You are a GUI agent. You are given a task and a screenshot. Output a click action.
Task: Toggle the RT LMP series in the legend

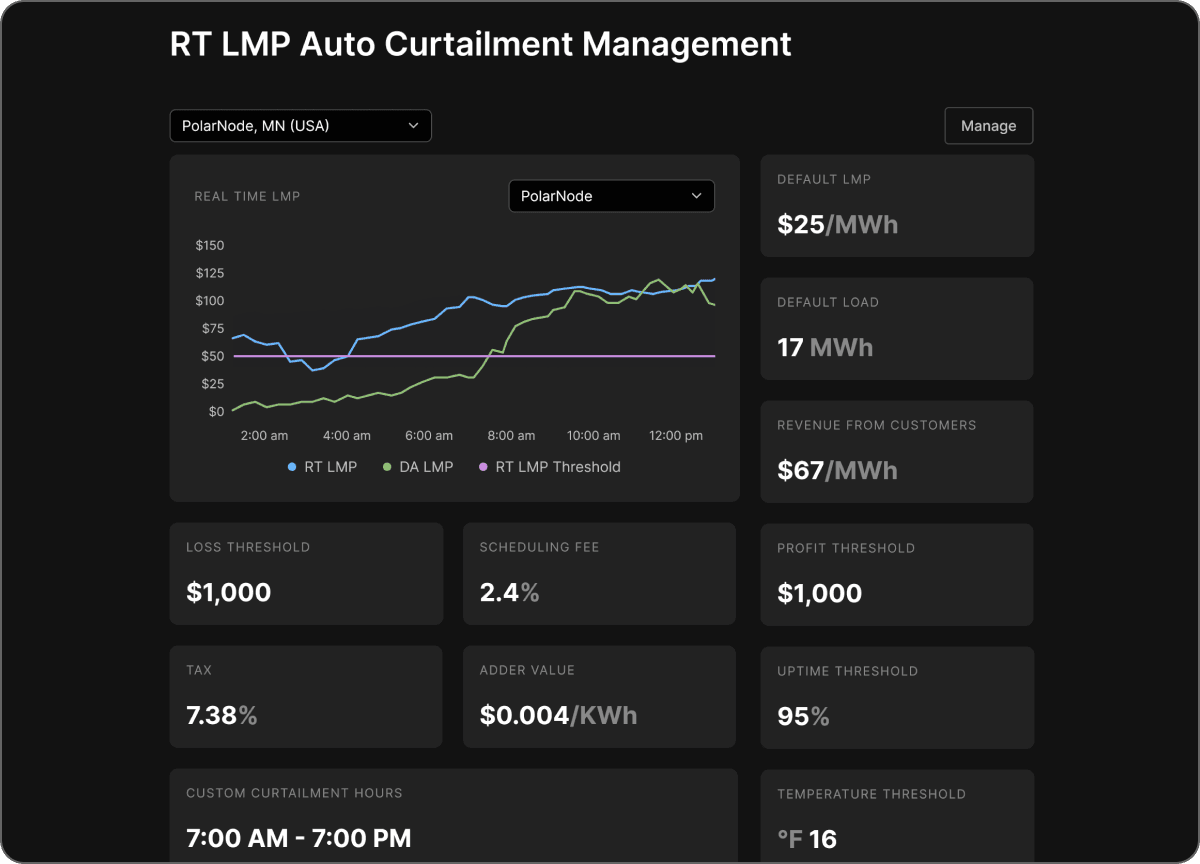[x=322, y=467]
